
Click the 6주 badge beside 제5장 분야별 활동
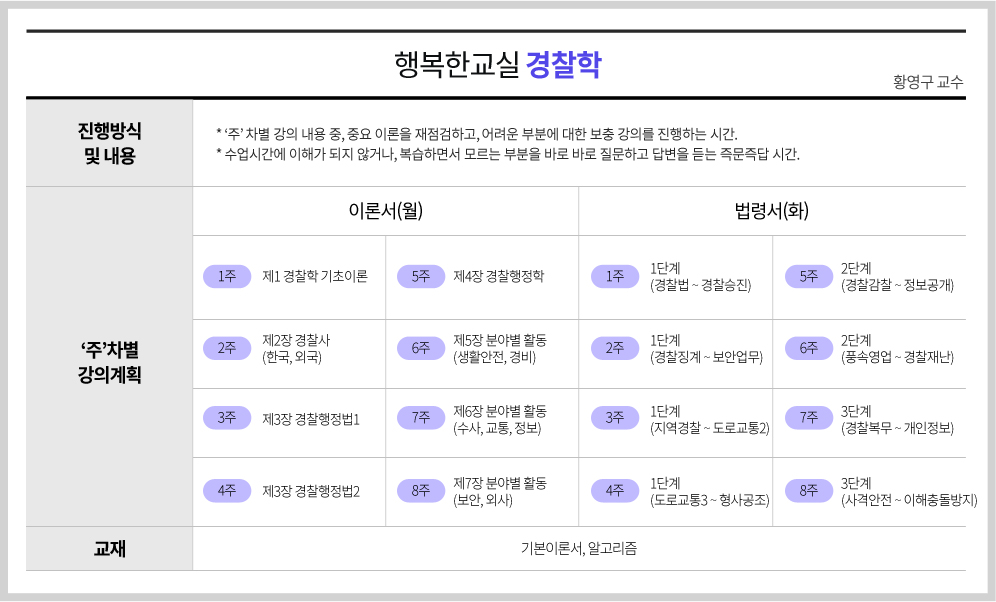[x=421, y=348]
